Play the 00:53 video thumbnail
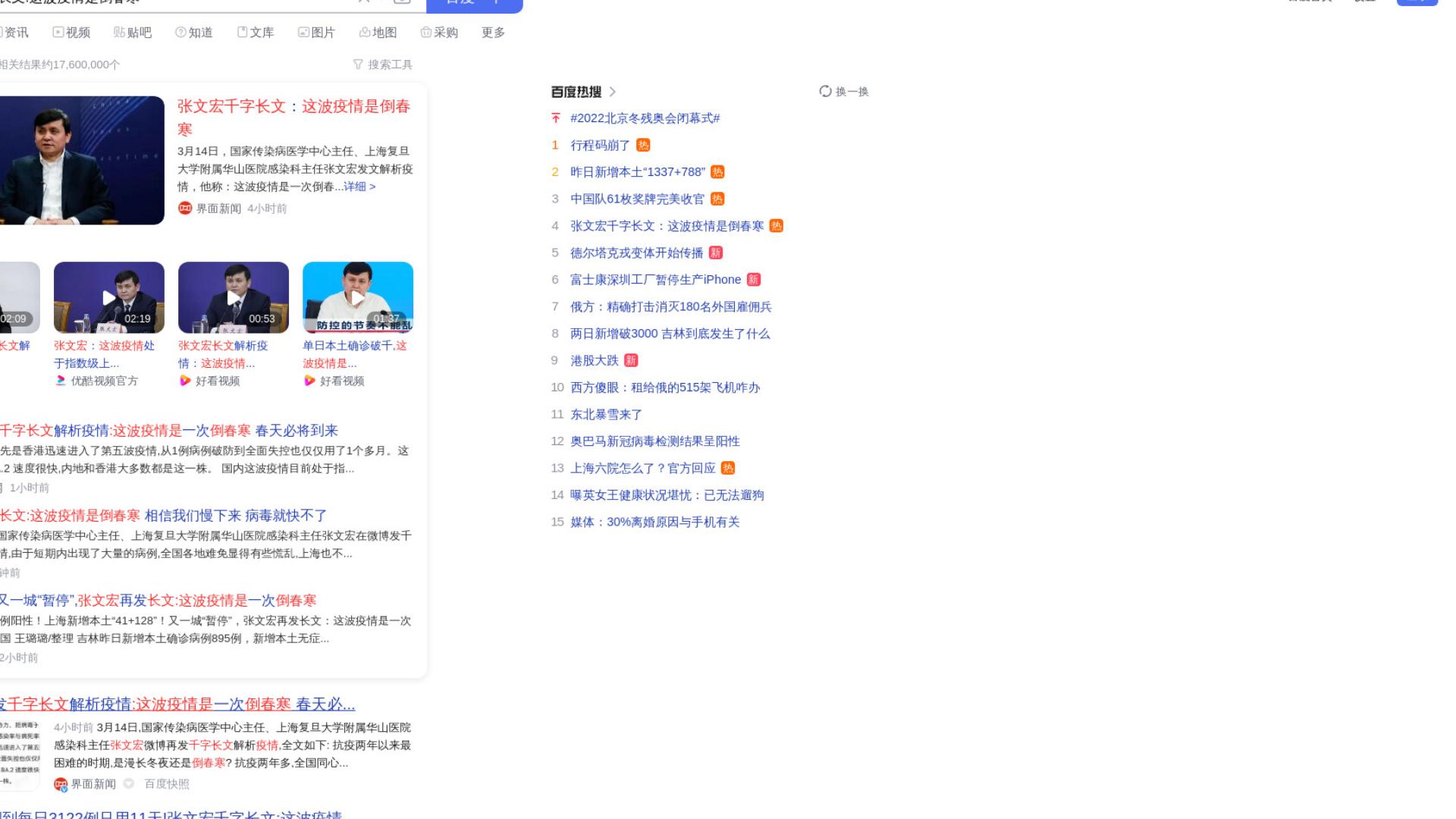Image resolution: width=1456 pixels, height=819 pixels. click(234, 297)
